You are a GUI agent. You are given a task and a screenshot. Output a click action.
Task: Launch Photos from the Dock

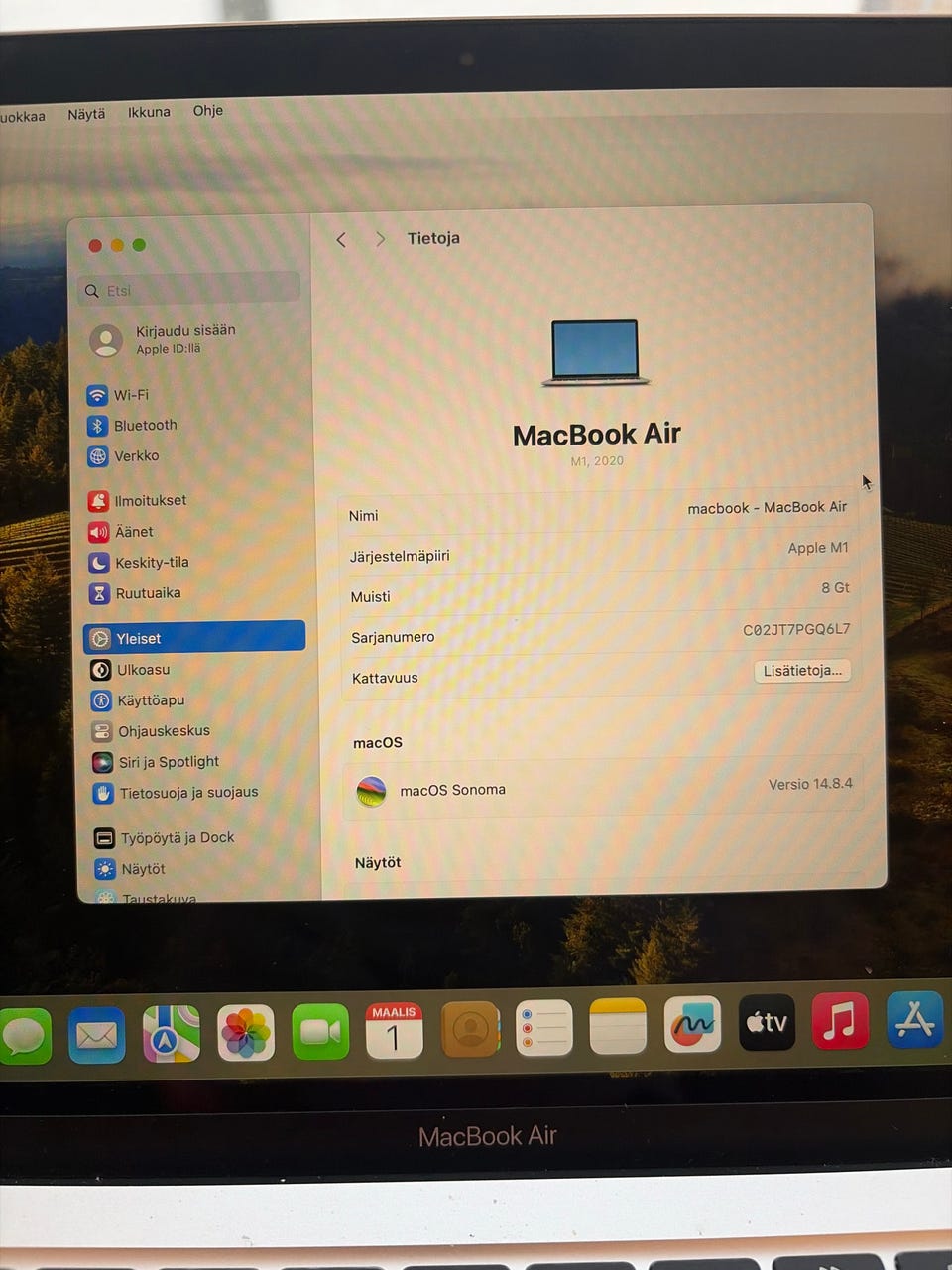tap(245, 1033)
